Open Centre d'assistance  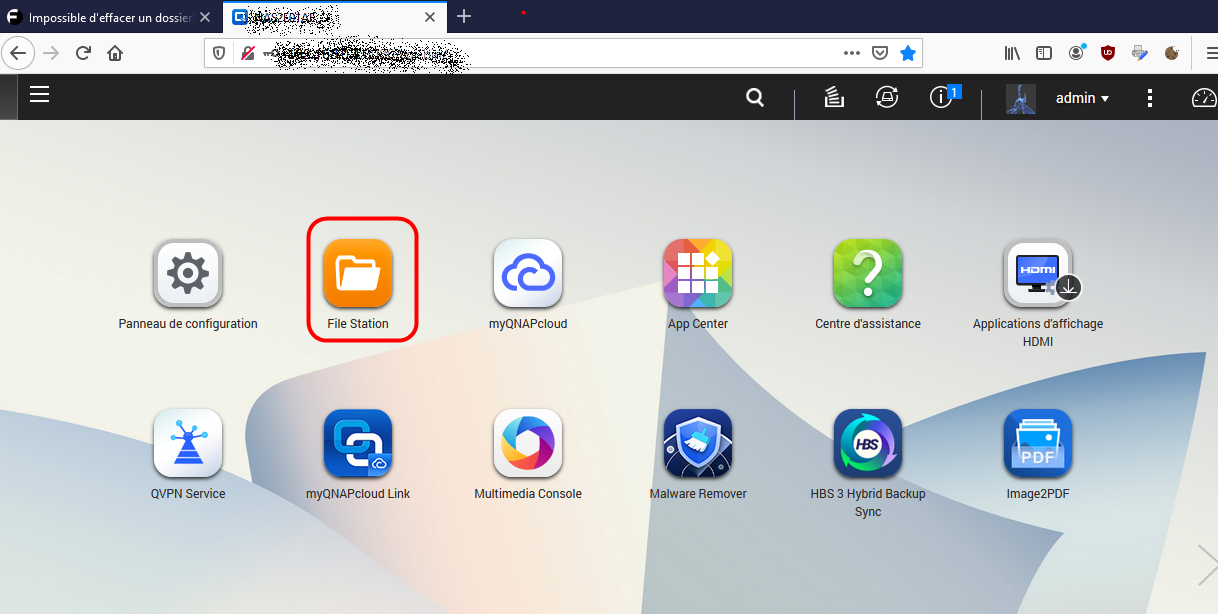coord(868,273)
